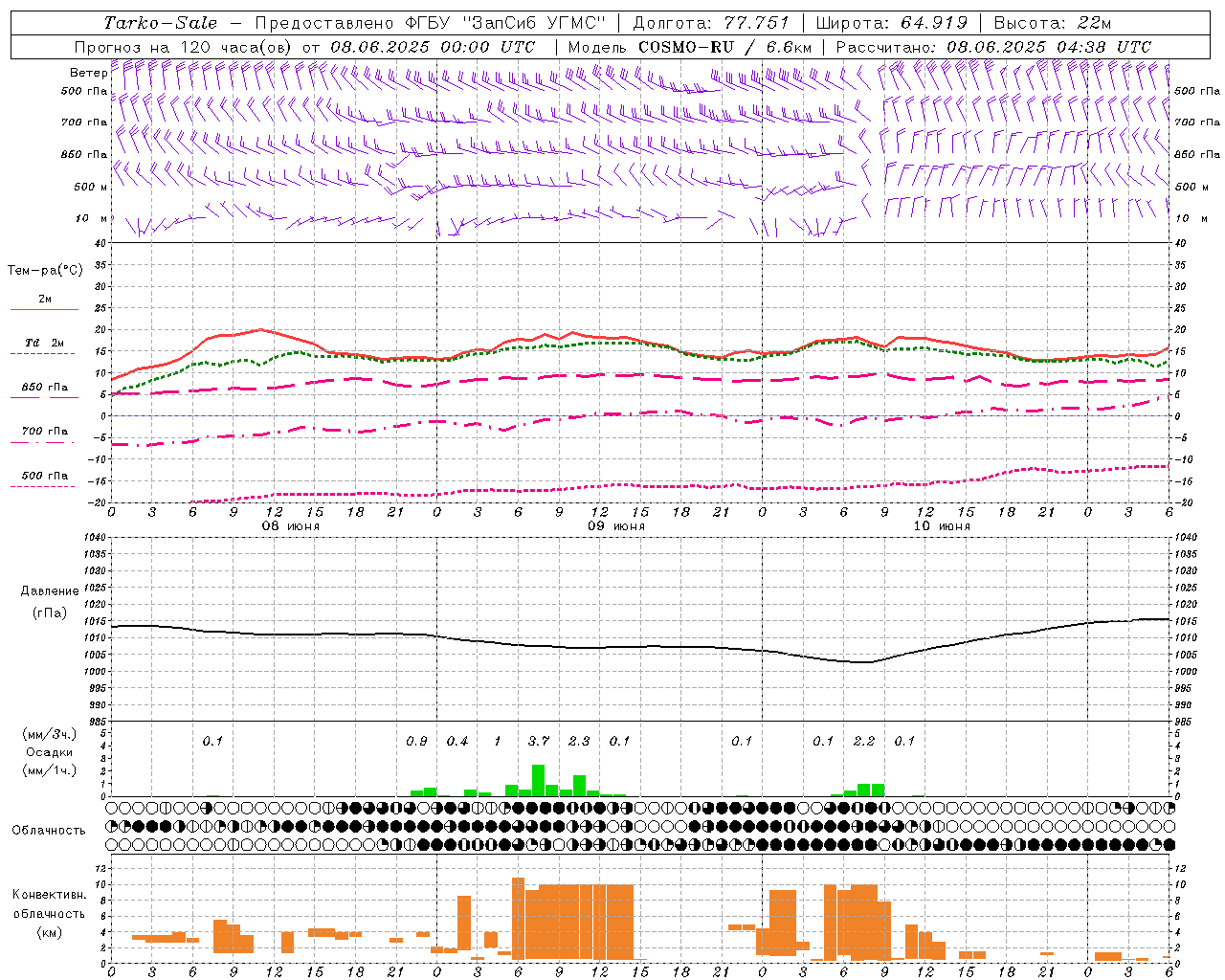Click the peak of red 2м temperature curve
This screenshot has width=1225, height=980.
[260, 330]
